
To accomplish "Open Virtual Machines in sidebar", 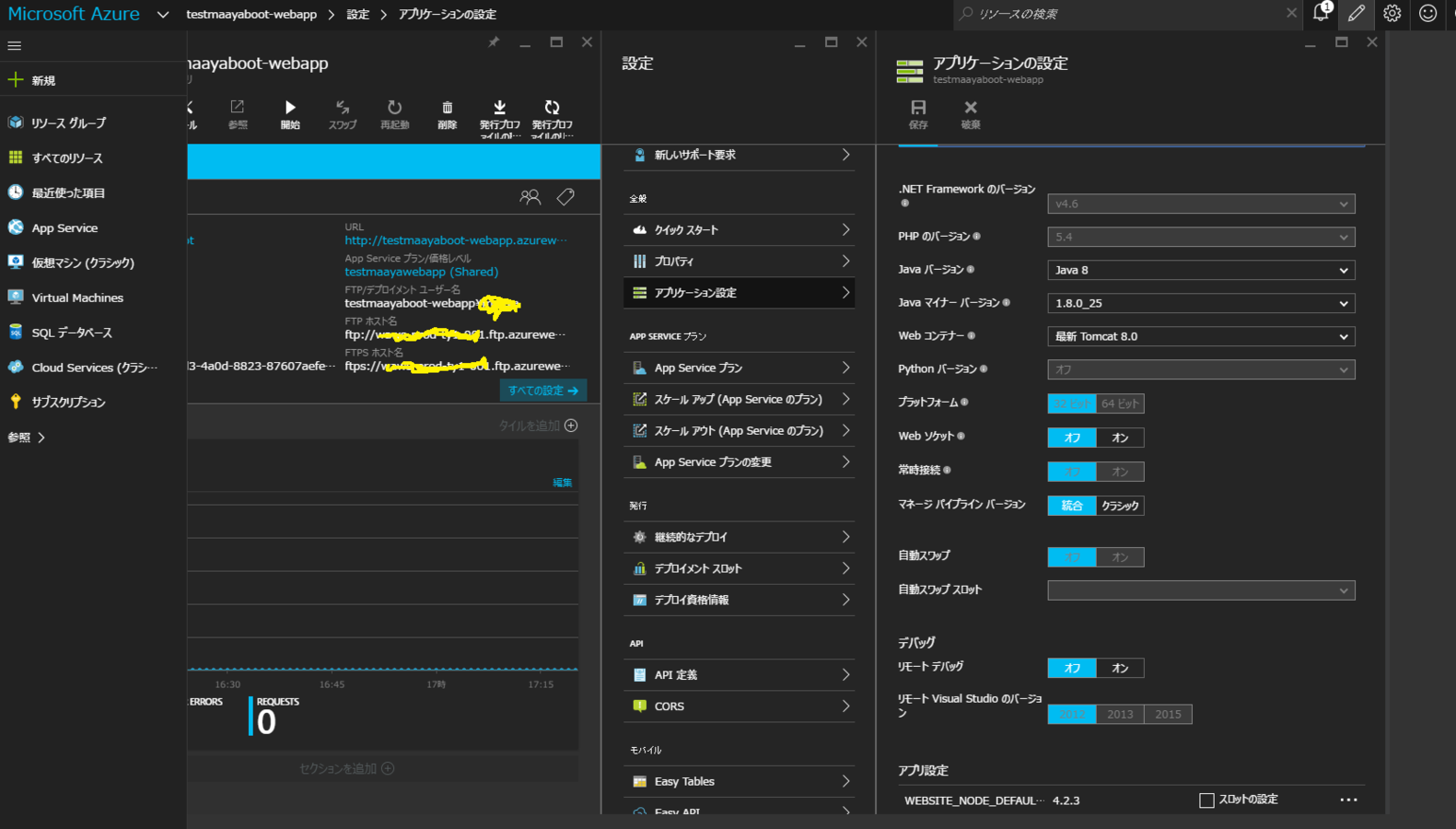I will click(92, 298).
